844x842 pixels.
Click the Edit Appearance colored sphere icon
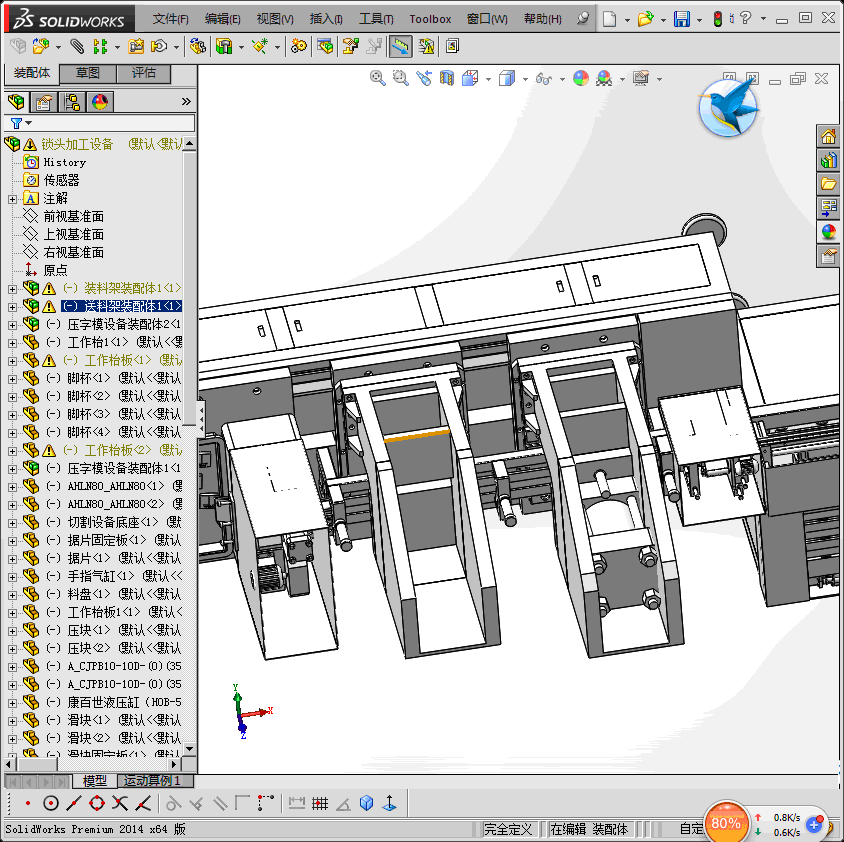pyautogui.click(x=581, y=78)
